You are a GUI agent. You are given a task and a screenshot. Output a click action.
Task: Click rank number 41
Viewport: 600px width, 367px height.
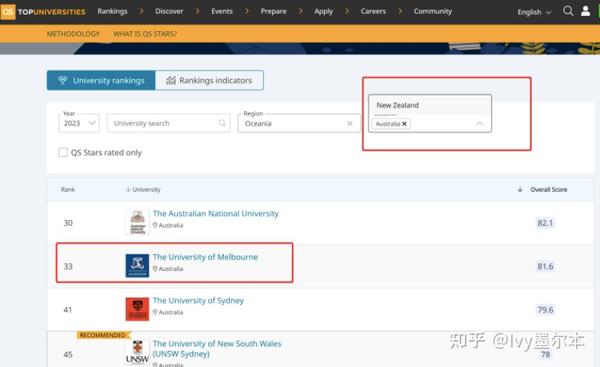click(68, 310)
